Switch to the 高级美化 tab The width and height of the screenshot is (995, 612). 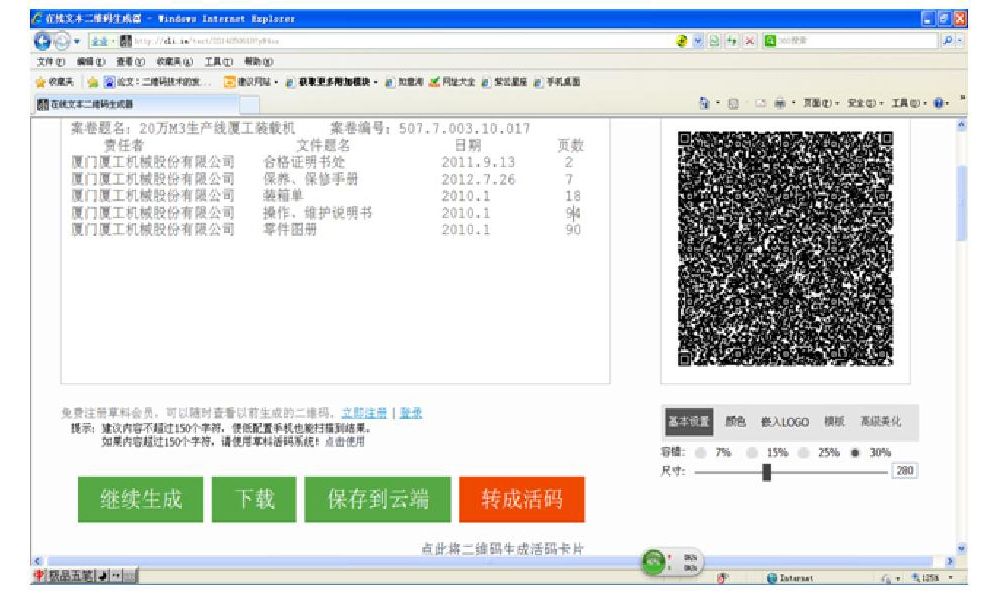(880, 422)
